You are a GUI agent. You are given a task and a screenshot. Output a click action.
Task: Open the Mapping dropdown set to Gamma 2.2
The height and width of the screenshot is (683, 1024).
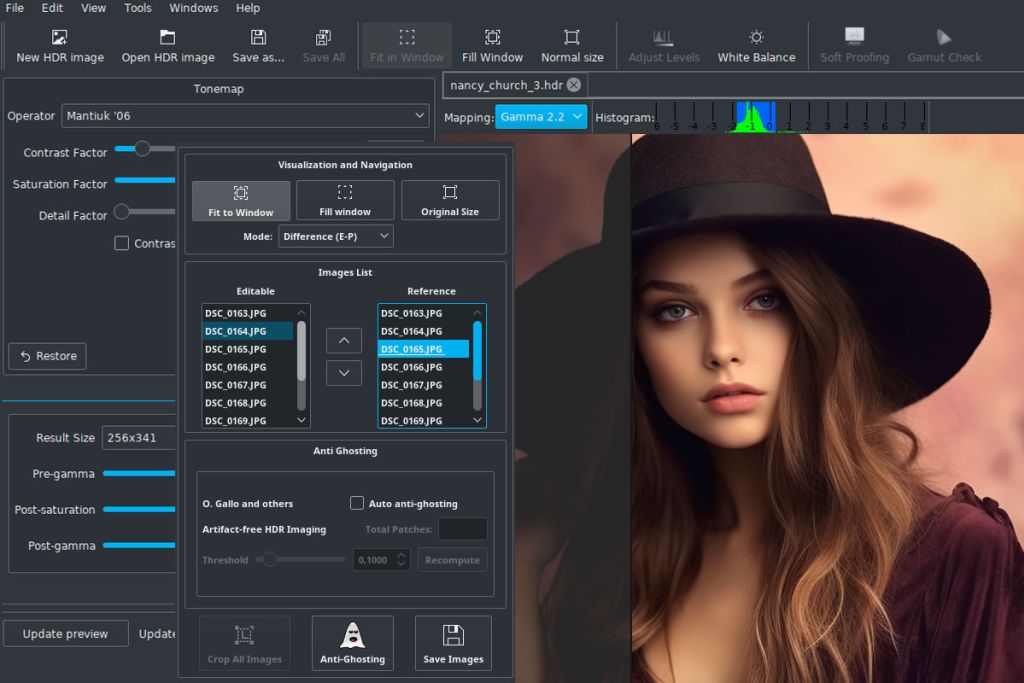(x=541, y=116)
